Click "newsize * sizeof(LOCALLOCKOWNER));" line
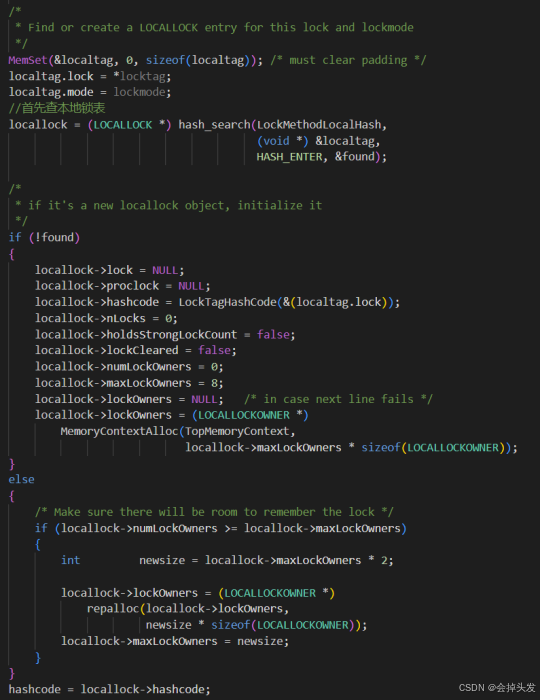Screen dimensions: 540x700 coord(256,625)
